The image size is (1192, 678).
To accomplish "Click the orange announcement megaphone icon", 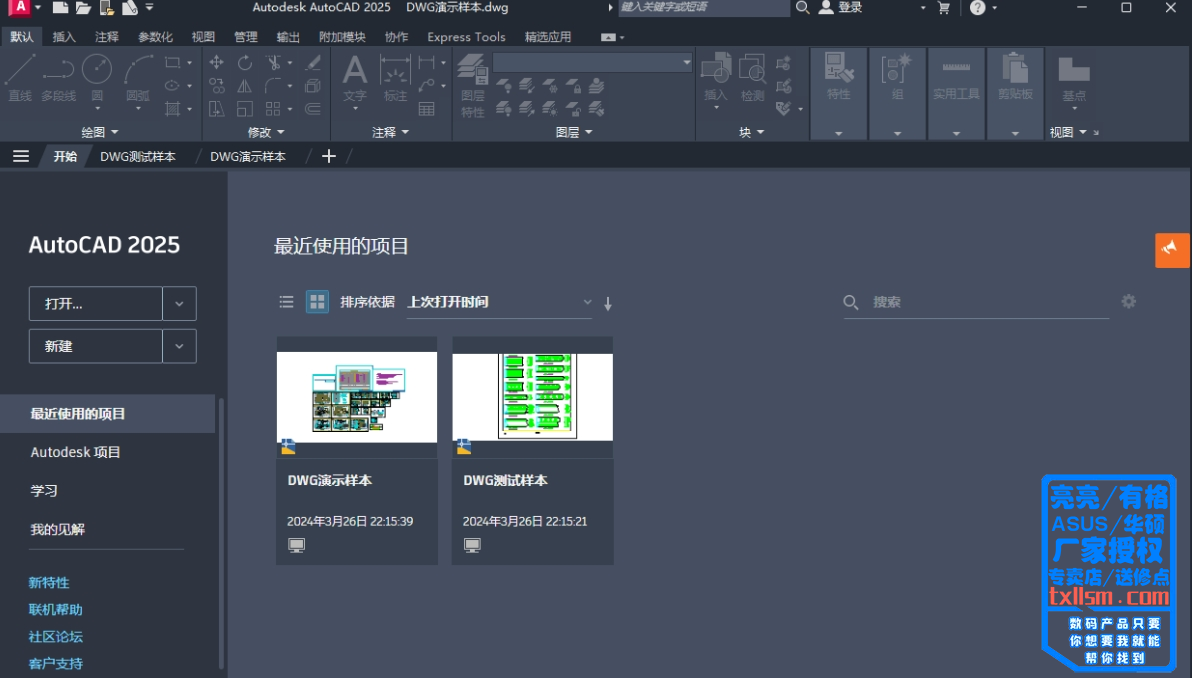I will click(x=1171, y=250).
